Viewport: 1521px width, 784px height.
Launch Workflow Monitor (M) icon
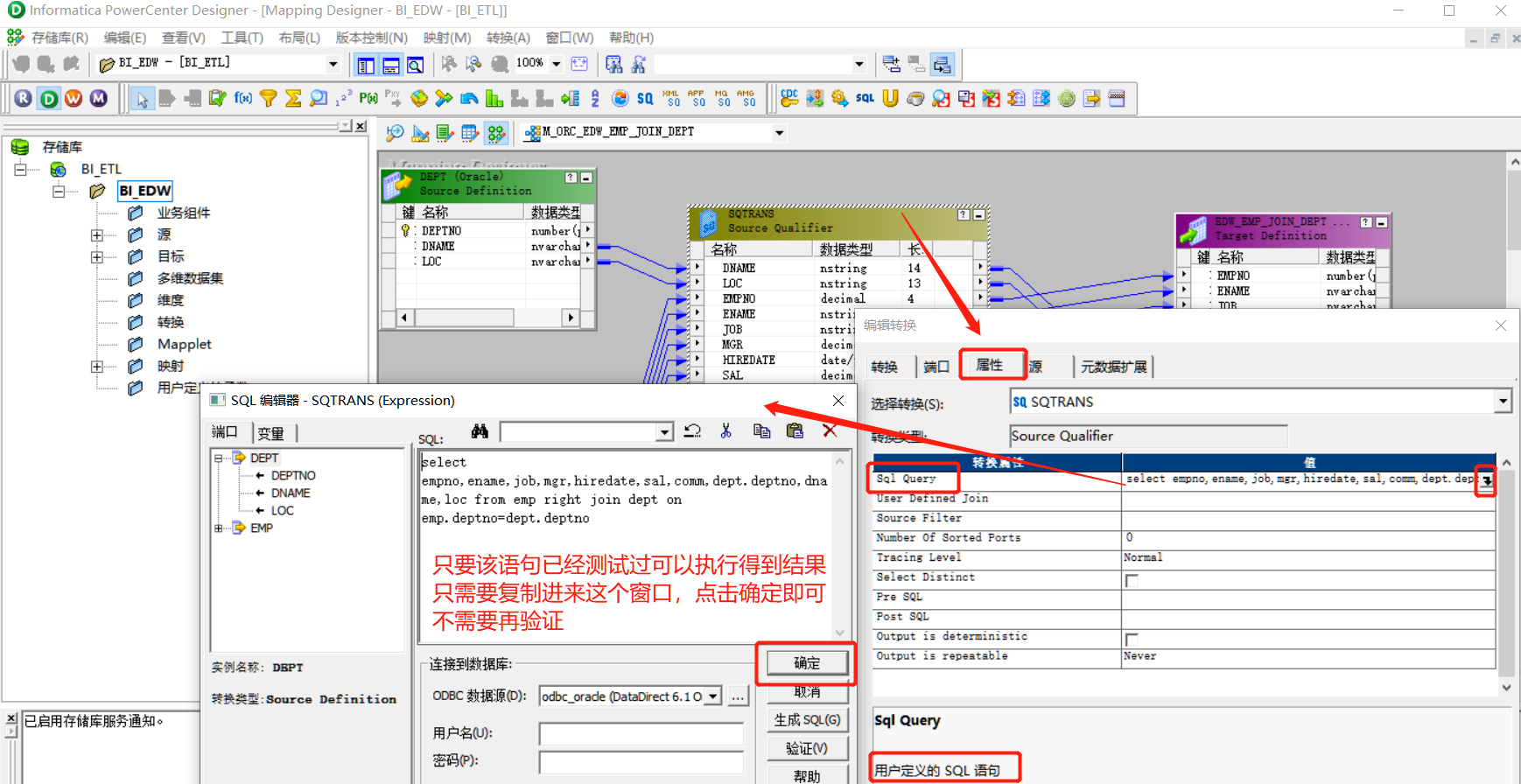99,99
